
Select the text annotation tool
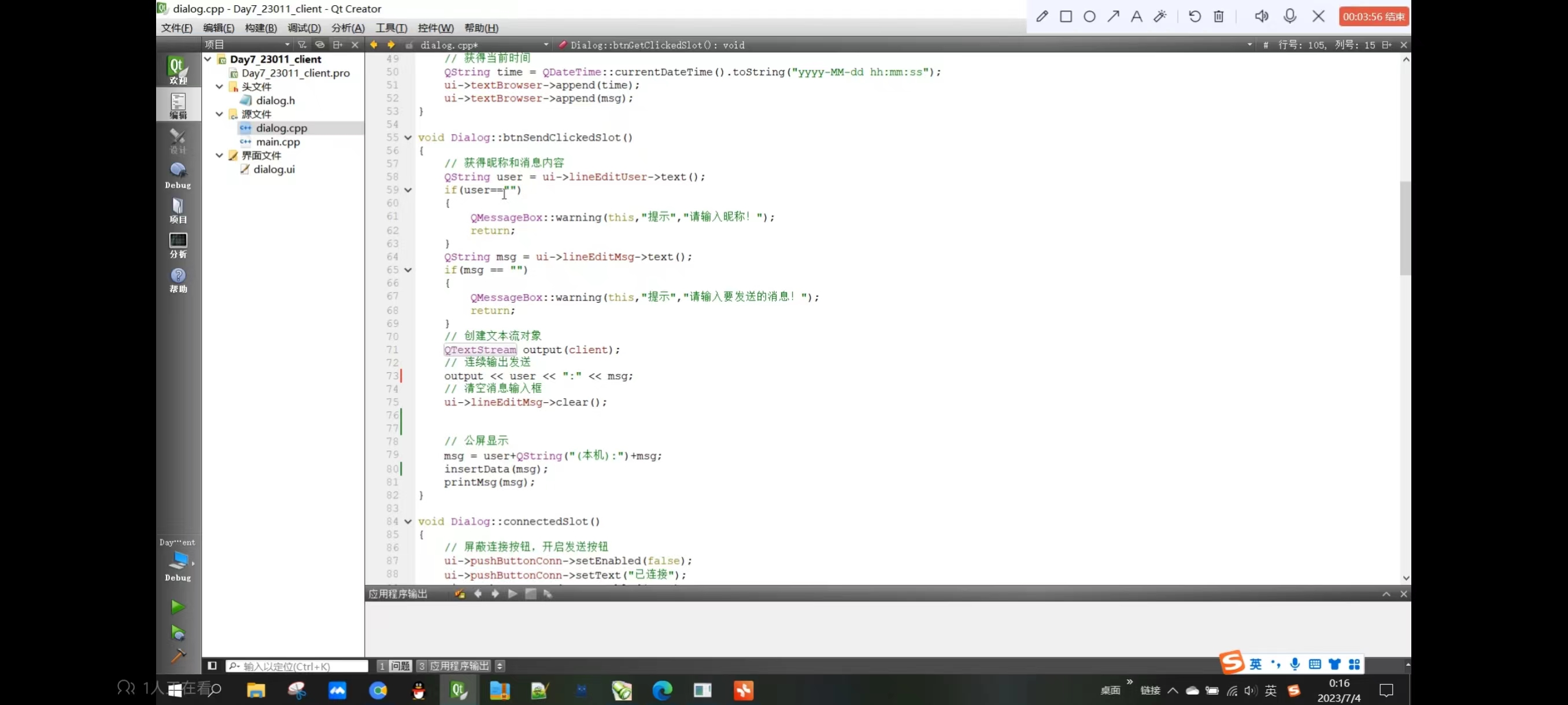(1137, 16)
